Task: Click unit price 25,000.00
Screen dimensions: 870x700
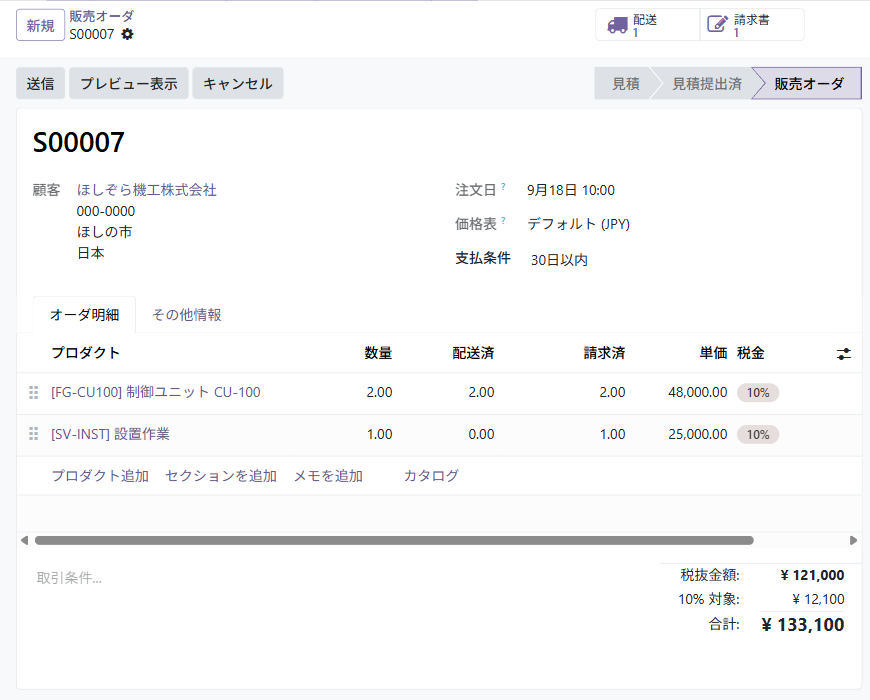Action: tap(697, 434)
